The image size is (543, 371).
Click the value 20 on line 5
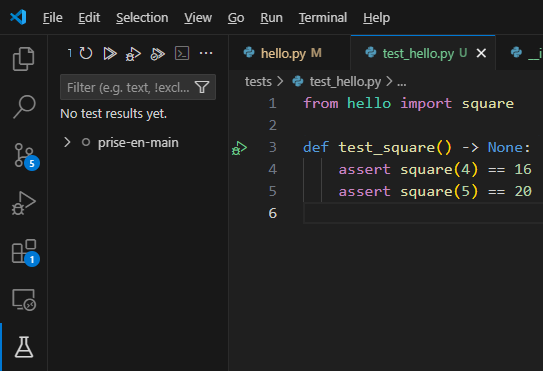coord(523,191)
